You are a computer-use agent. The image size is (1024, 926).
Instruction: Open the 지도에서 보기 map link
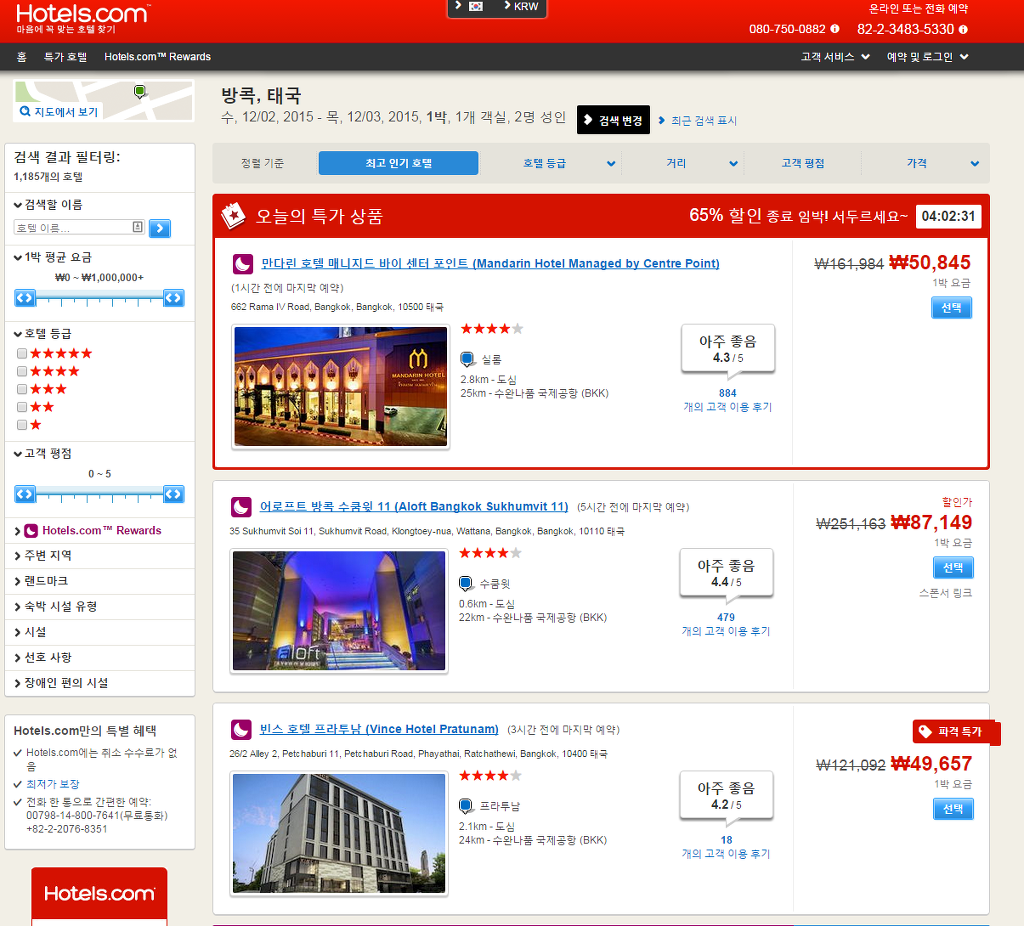(x=66, y=112)
